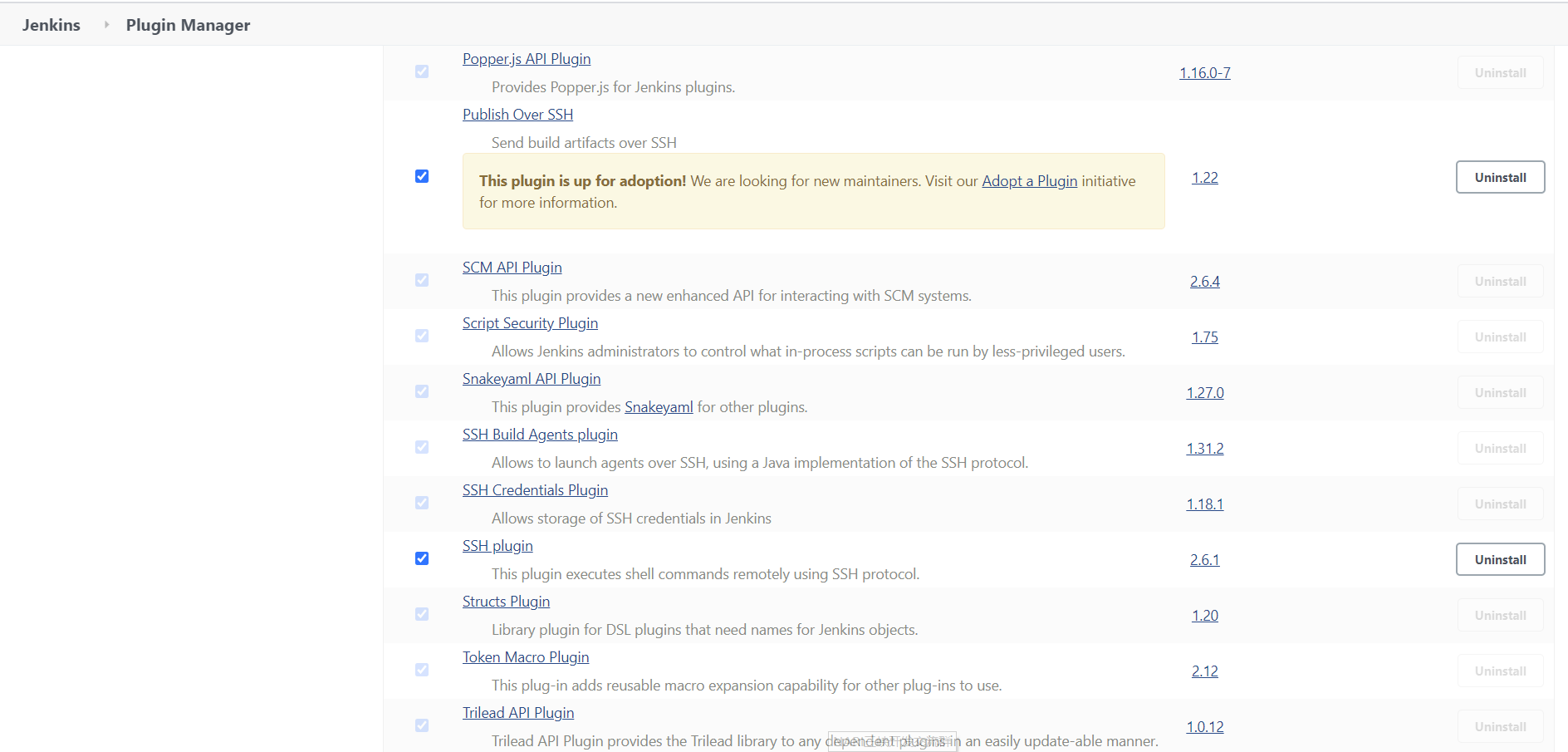The image size is (1568, 752).
Task: Toggle the SSH Build Agents plugin checkbox
Action: pyautogui.click(x=422, y=447)
